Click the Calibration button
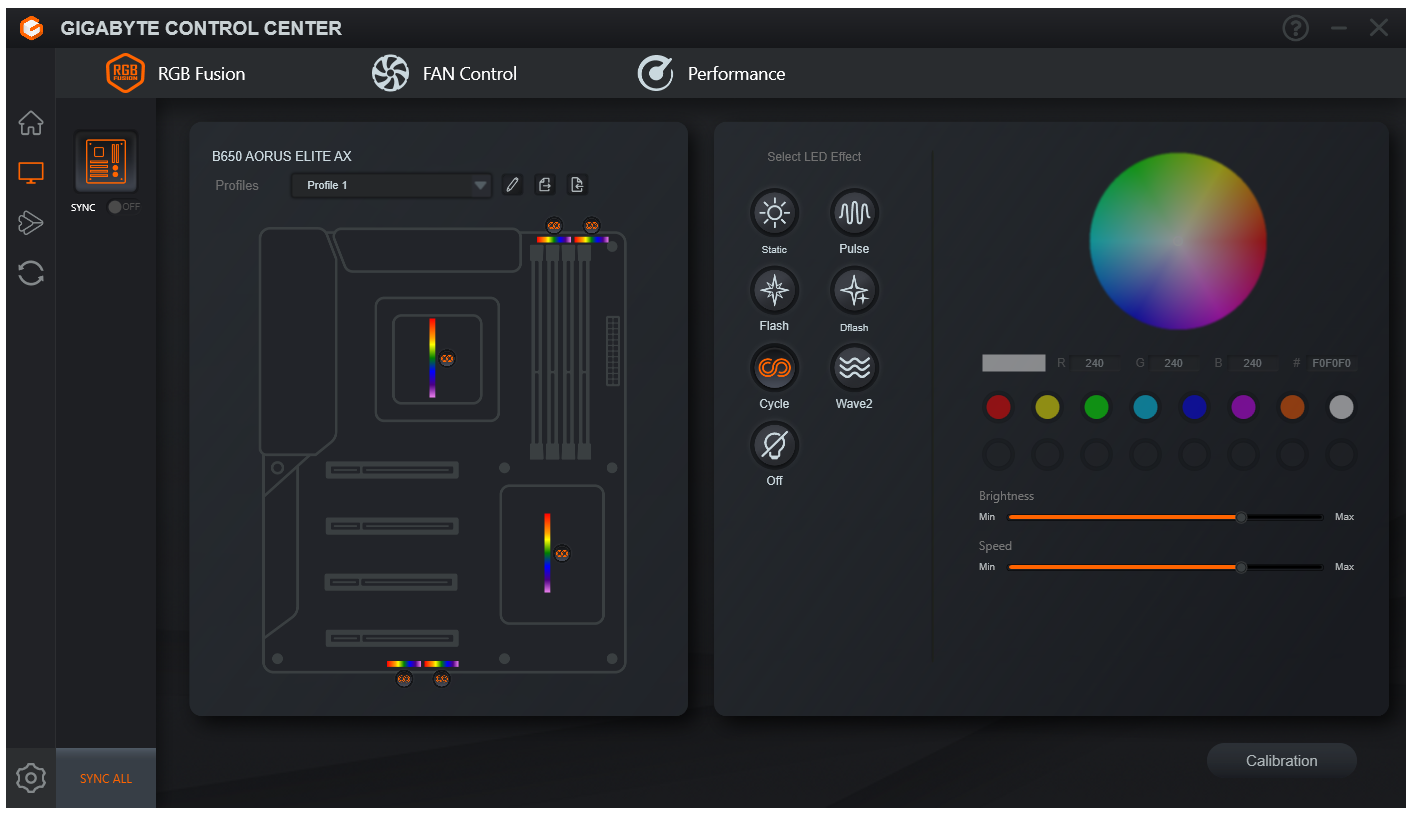 (1281, 761)
